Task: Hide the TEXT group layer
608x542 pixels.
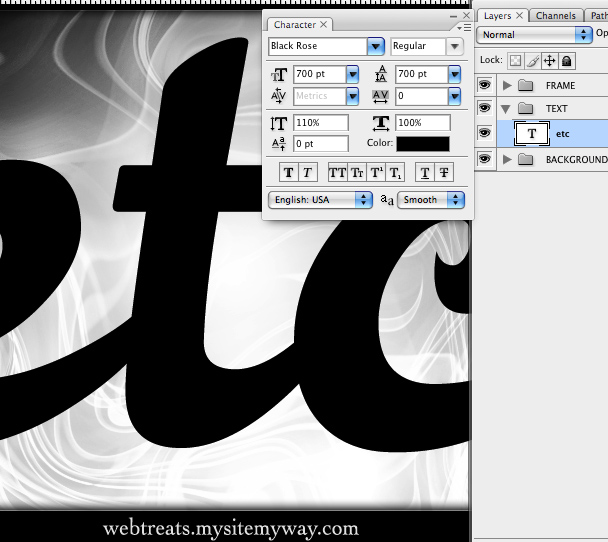Action: click(x=485, y=108)
